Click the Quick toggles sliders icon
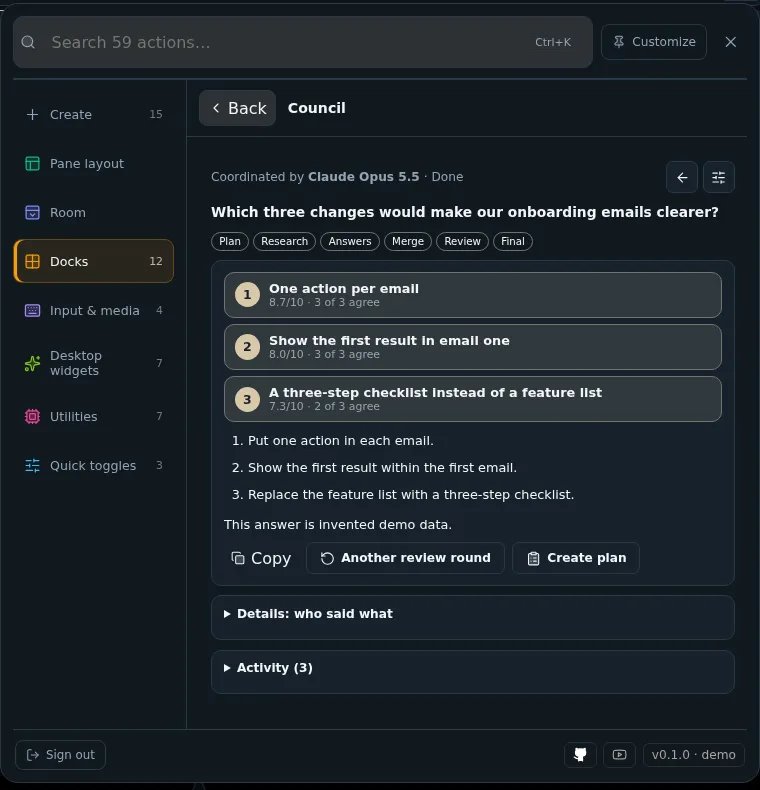This screenshot has height=790, width=760. tap(32, 465)
